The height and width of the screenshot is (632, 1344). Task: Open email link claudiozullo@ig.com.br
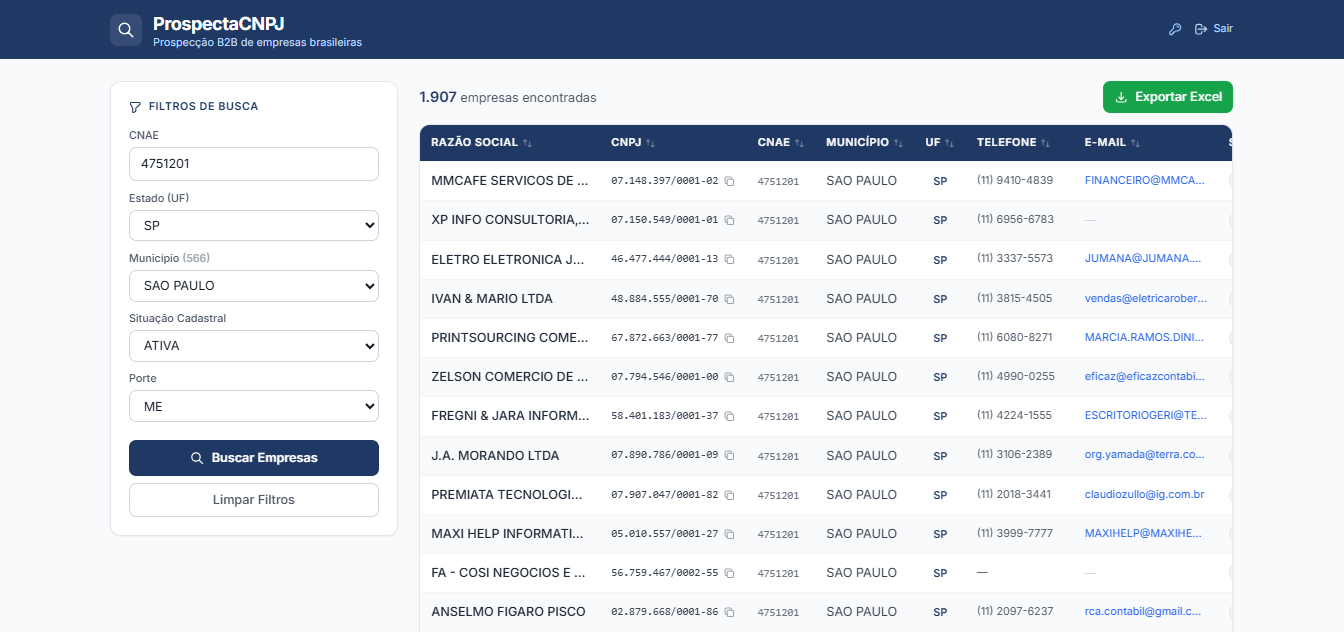1144,494
